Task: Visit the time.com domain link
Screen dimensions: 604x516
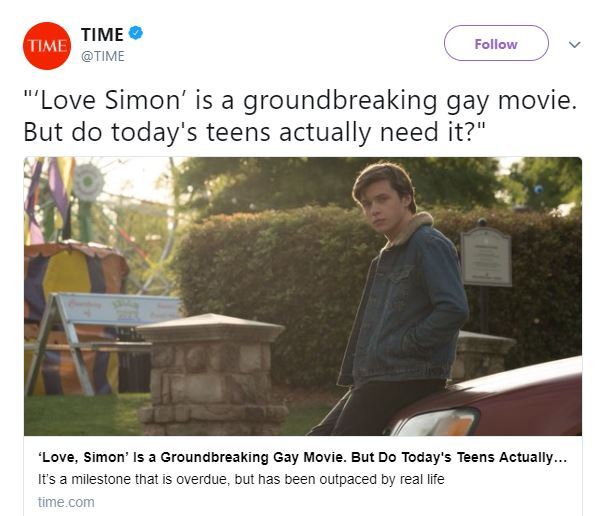Action: pos(66,501)
